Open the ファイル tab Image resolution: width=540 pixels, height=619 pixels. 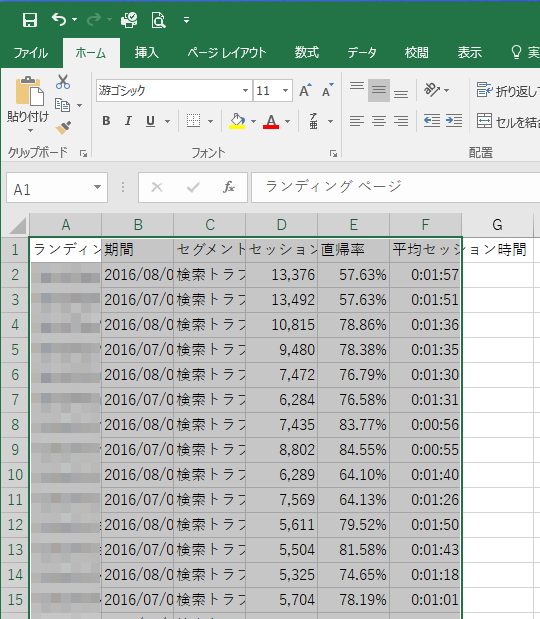click(30, 53)
